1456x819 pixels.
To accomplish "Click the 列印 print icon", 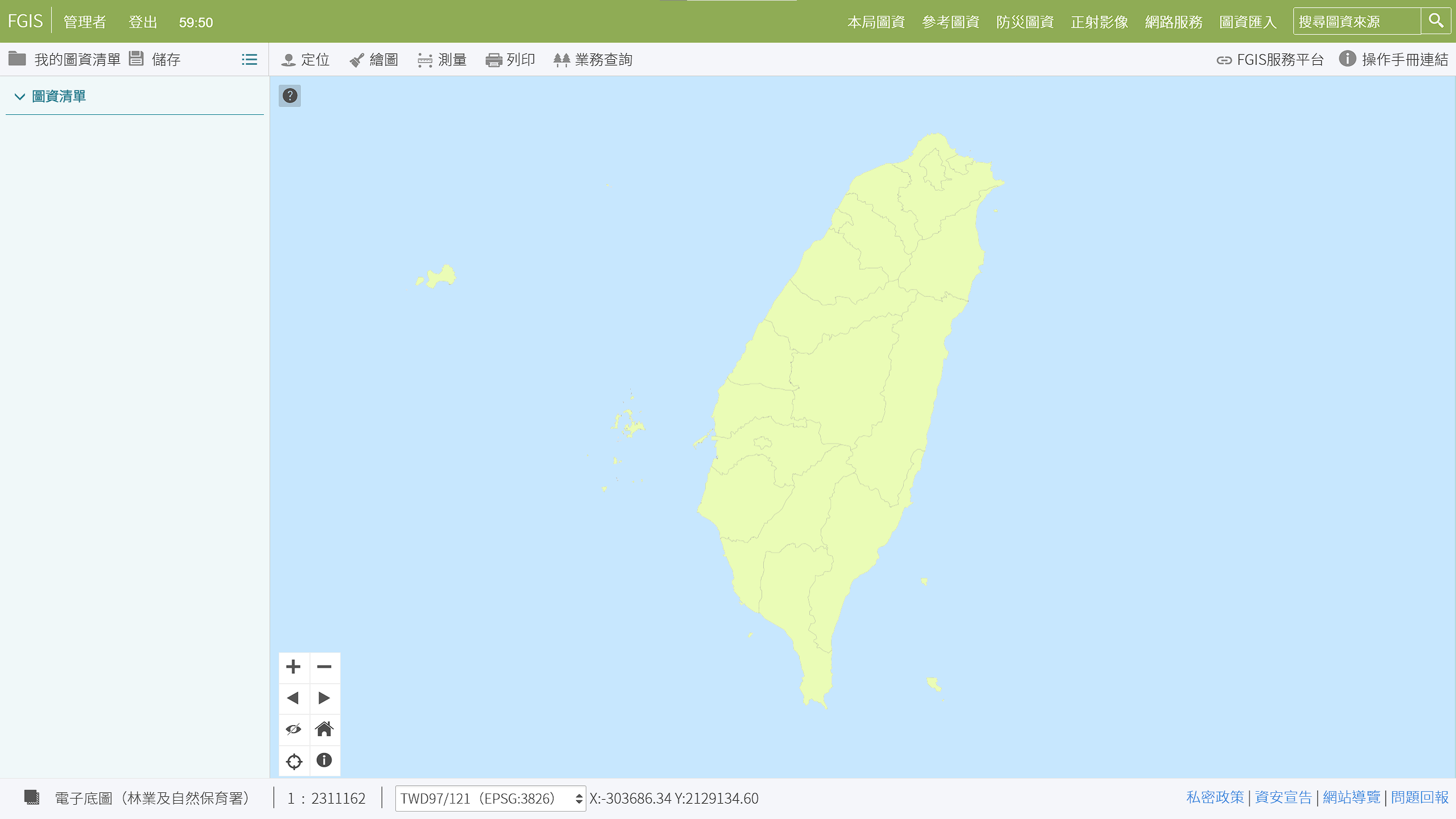I will [510, 59].
